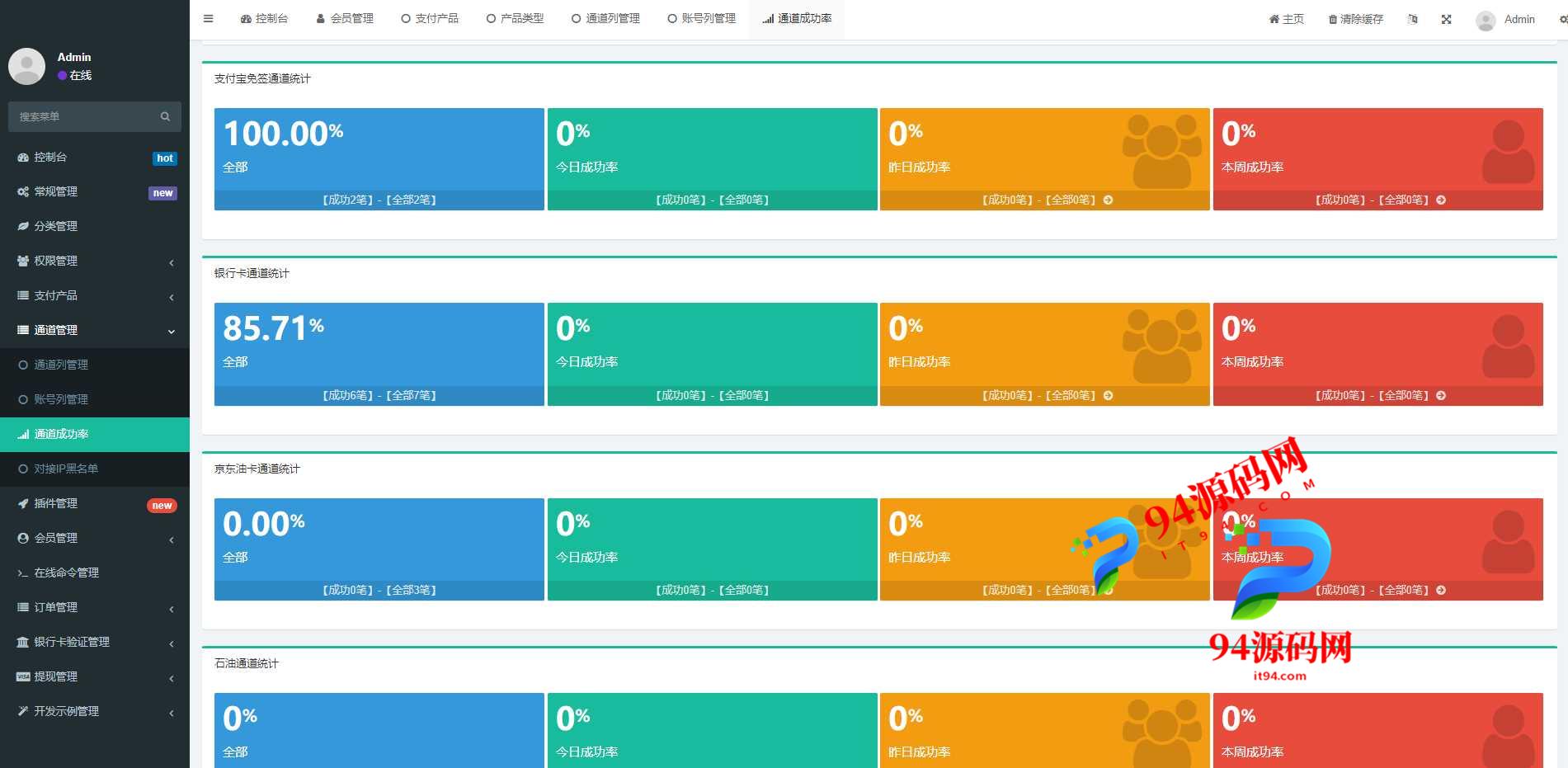Switch to the 控制台 top tab

coord(264,18)
